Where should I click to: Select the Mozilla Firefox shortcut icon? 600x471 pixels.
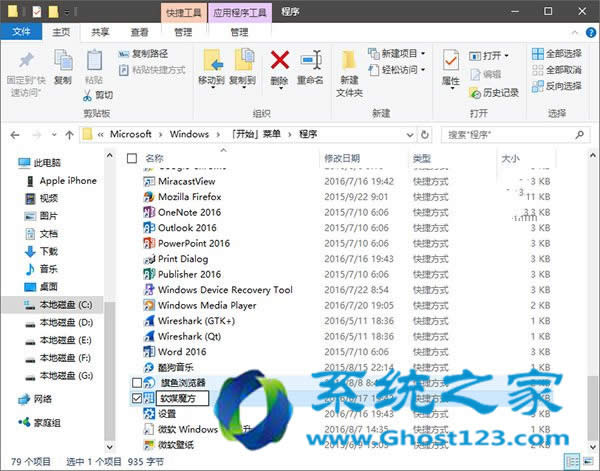point(149,197)
